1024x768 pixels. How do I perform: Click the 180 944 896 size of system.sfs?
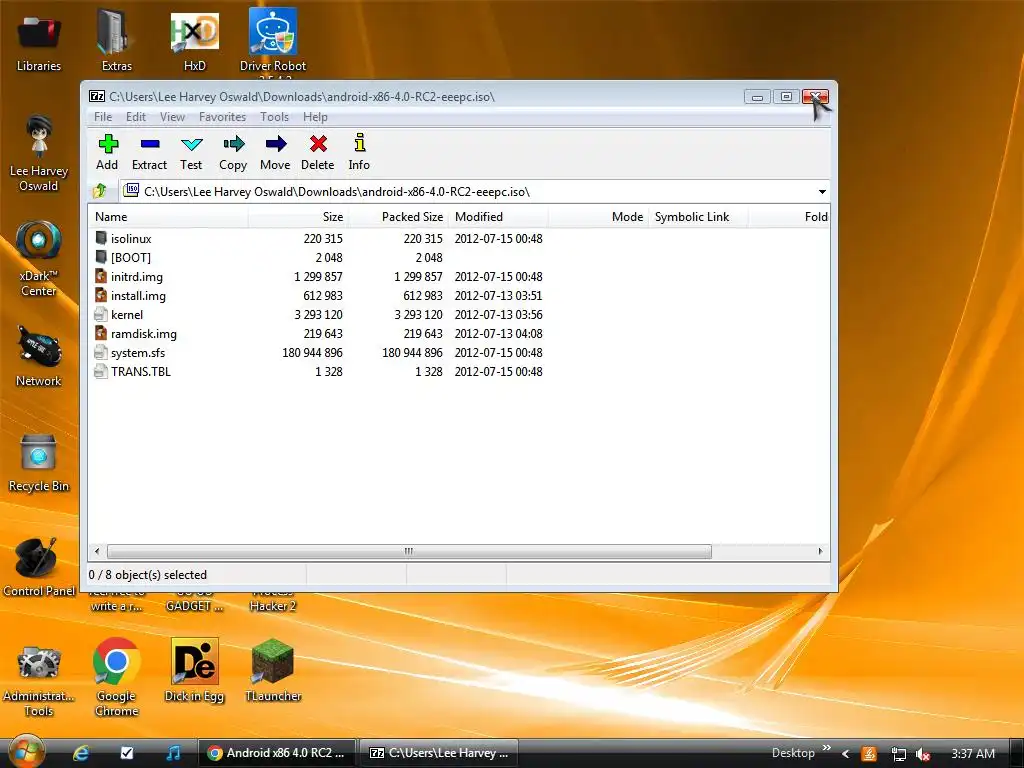pos(312,353)
